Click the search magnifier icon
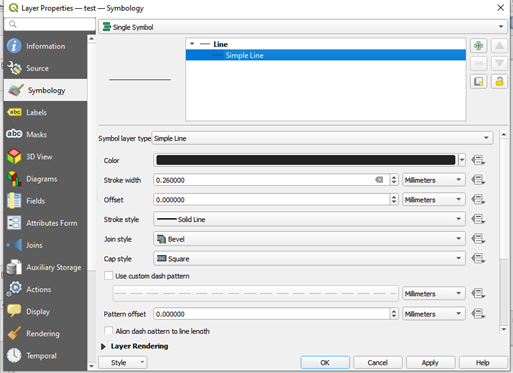Viewport: 513px width, 373px height. (13, 24)
